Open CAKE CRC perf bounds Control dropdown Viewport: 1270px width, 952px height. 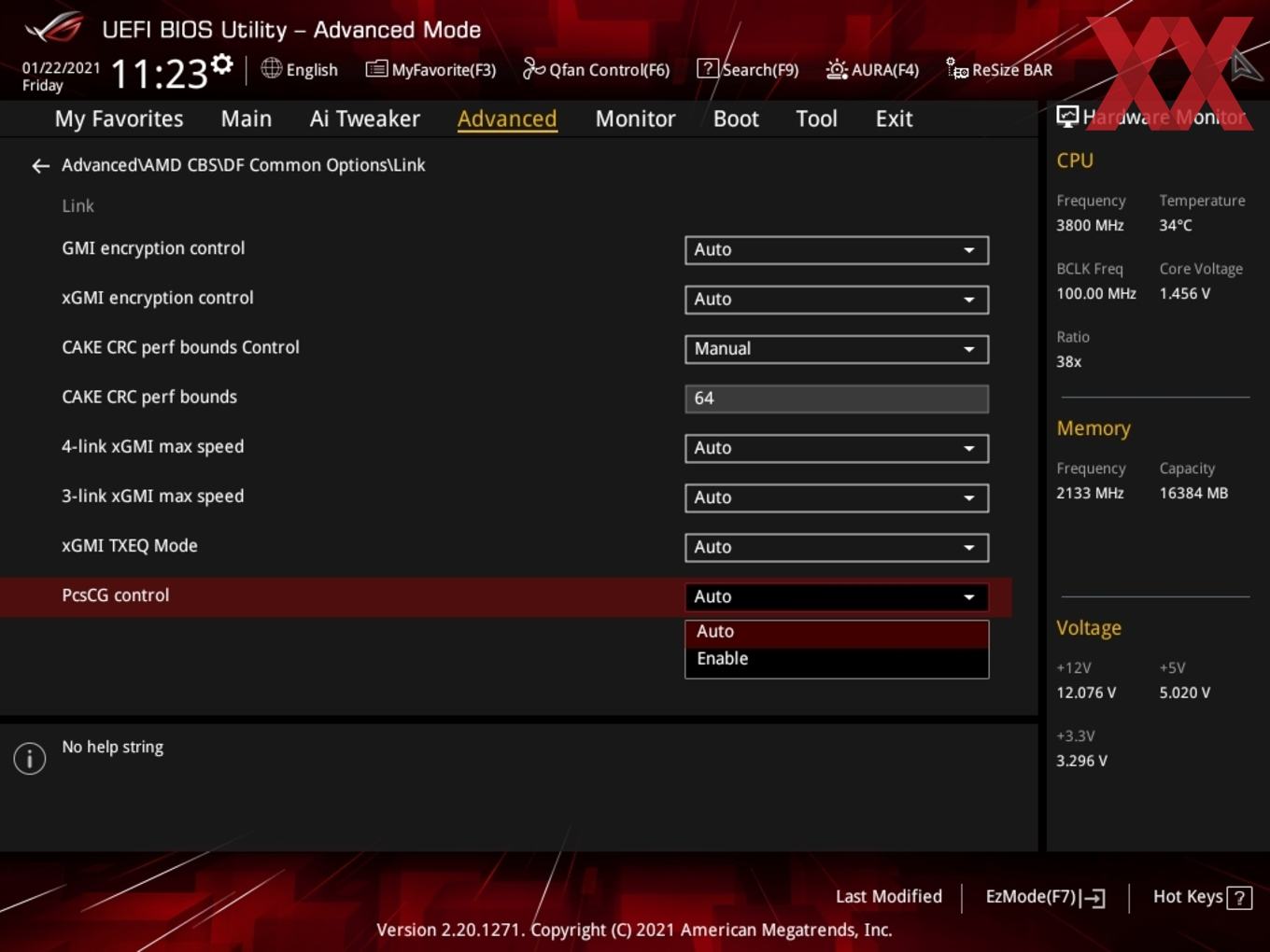click(x=837, y=349)
